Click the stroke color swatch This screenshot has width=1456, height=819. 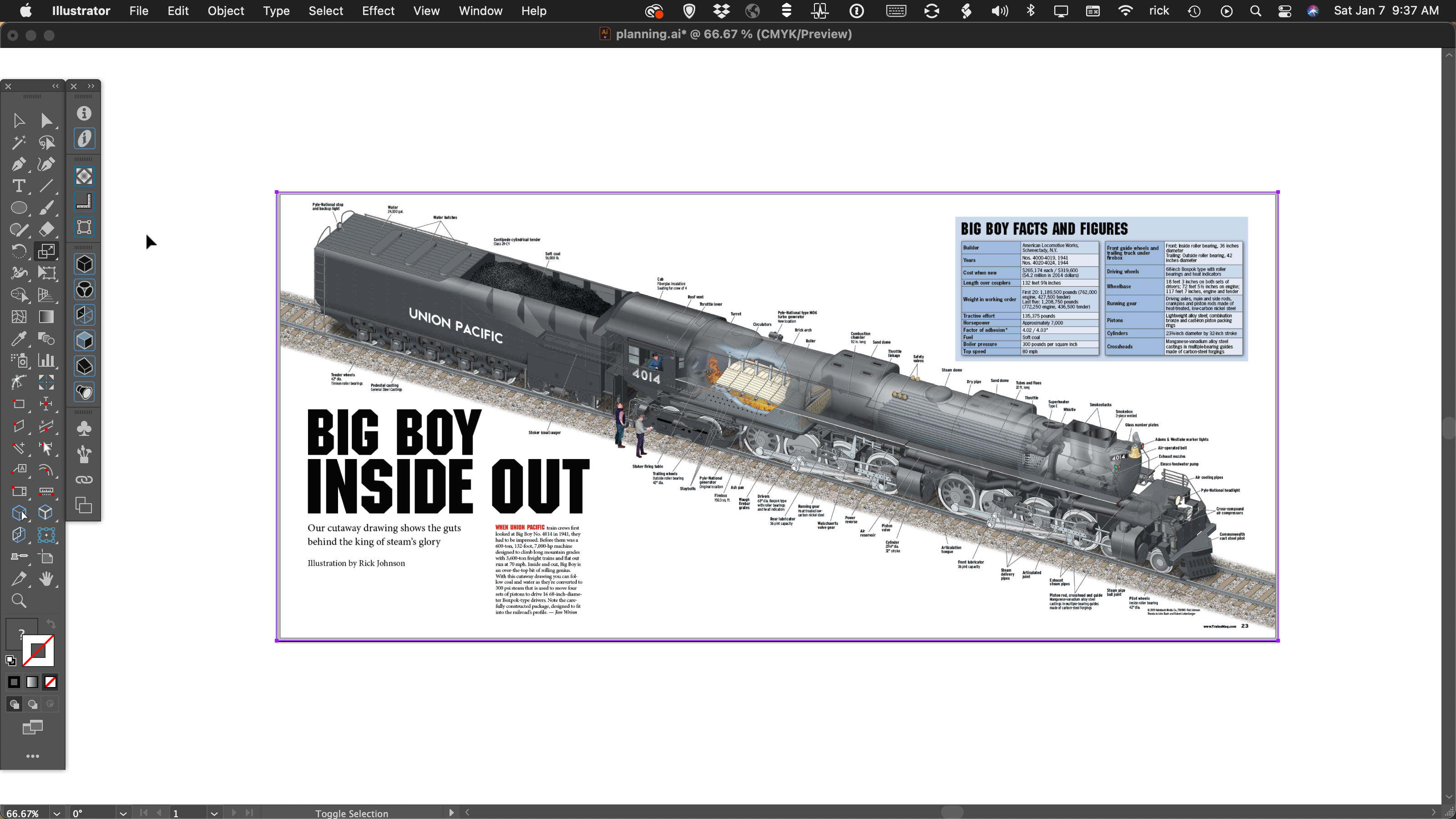point(38,651)
